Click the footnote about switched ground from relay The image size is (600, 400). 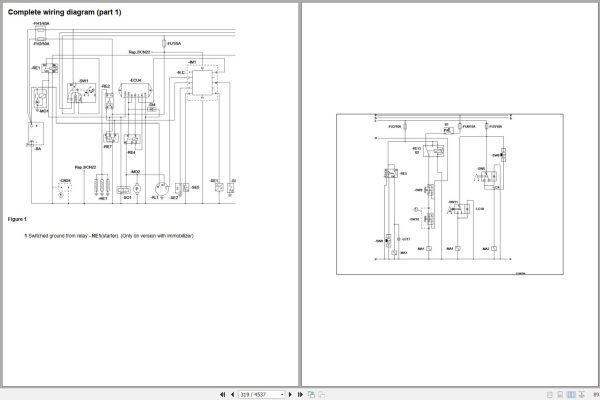(x=109, y=236)
